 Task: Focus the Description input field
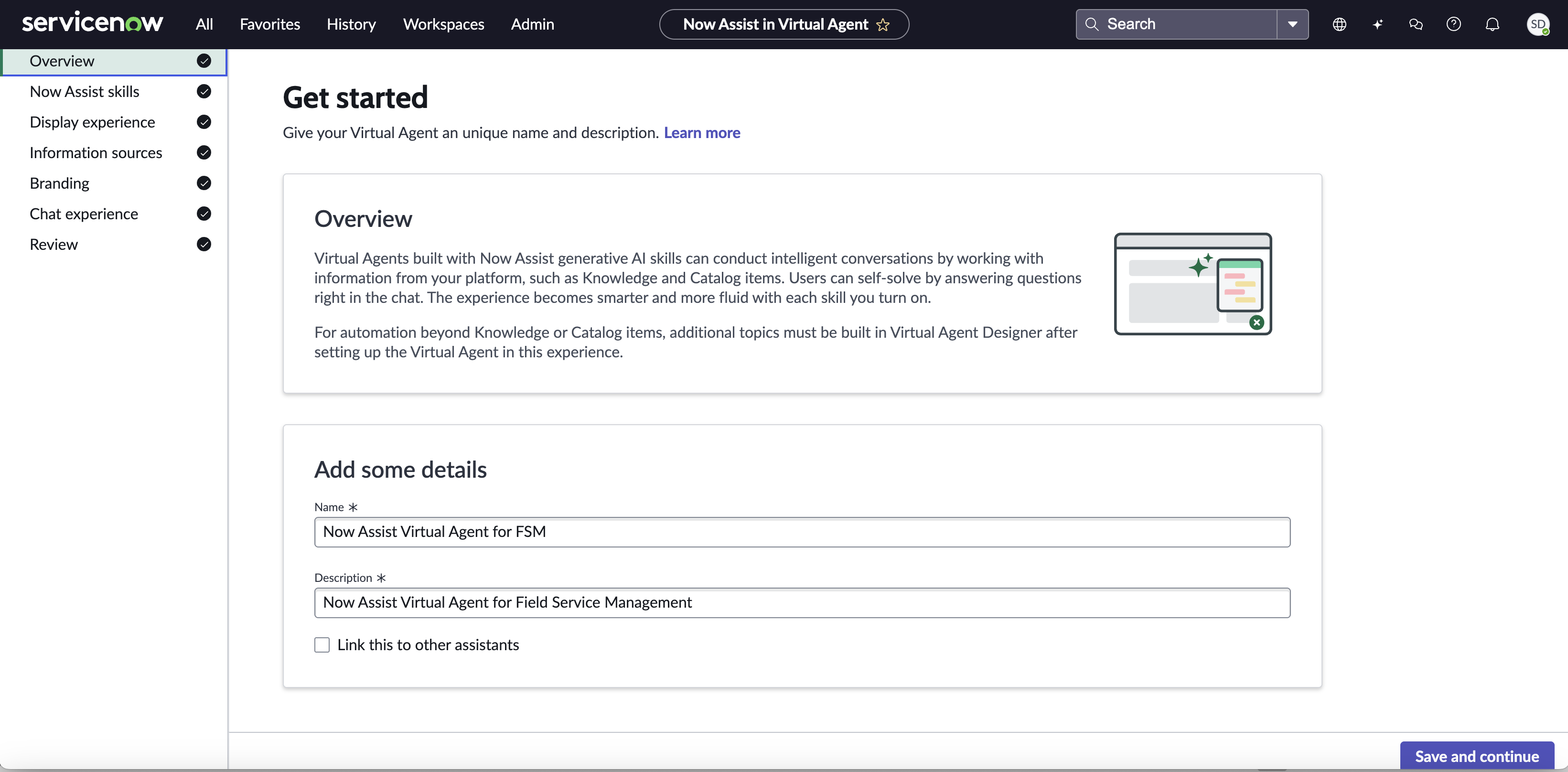coord(802,602)
